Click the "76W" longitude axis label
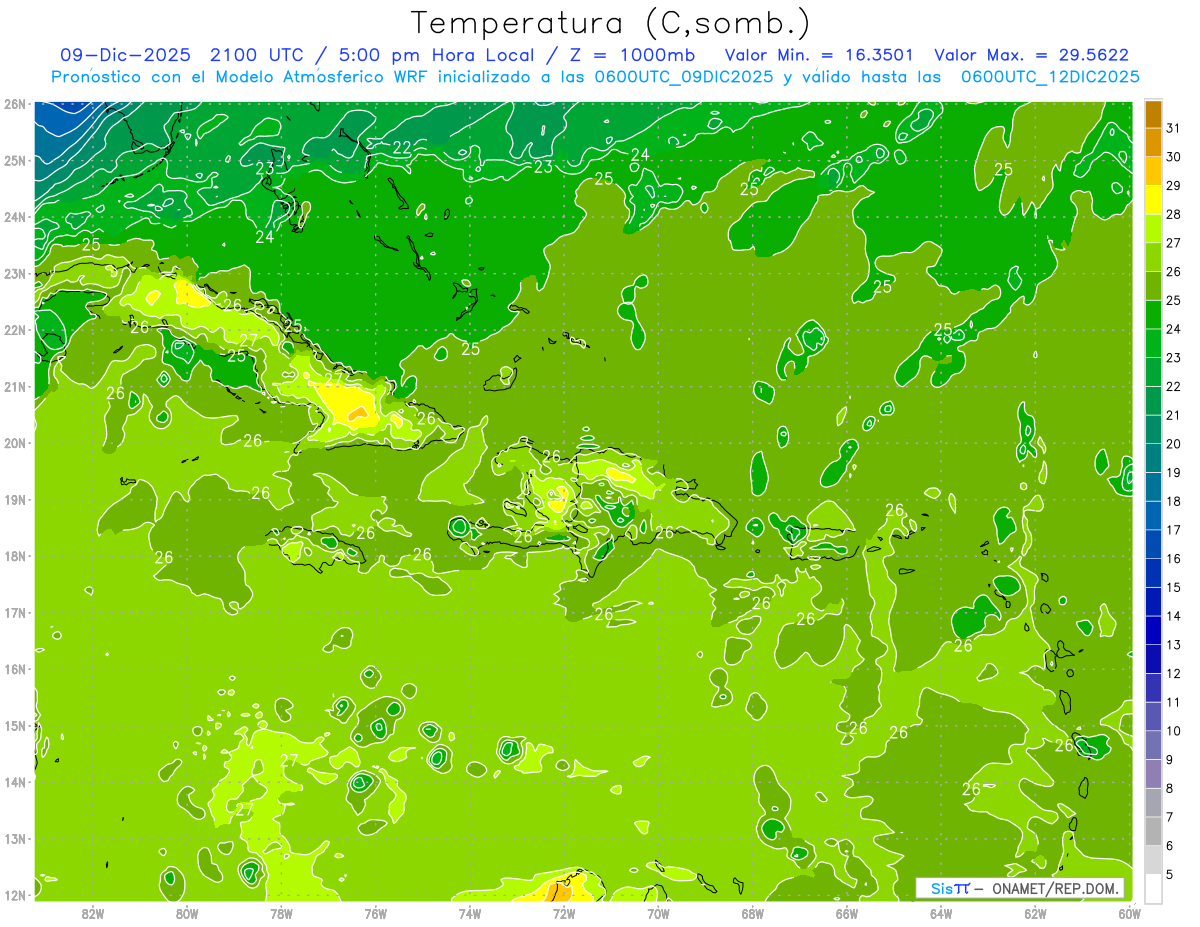This screenshot has width=1200, height=927. [x=376, y=913]
